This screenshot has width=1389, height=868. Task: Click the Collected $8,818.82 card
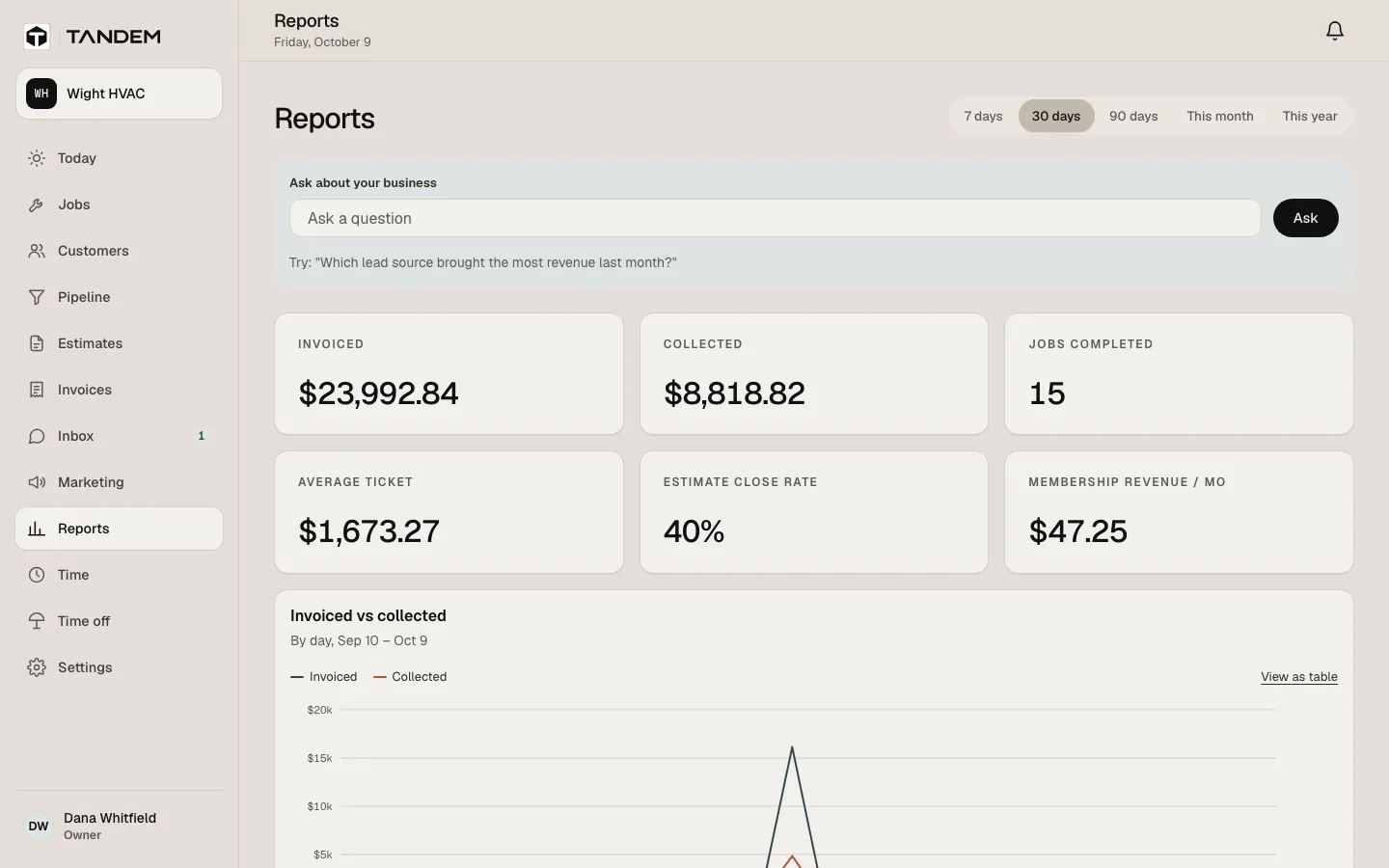tap(814, 373)
